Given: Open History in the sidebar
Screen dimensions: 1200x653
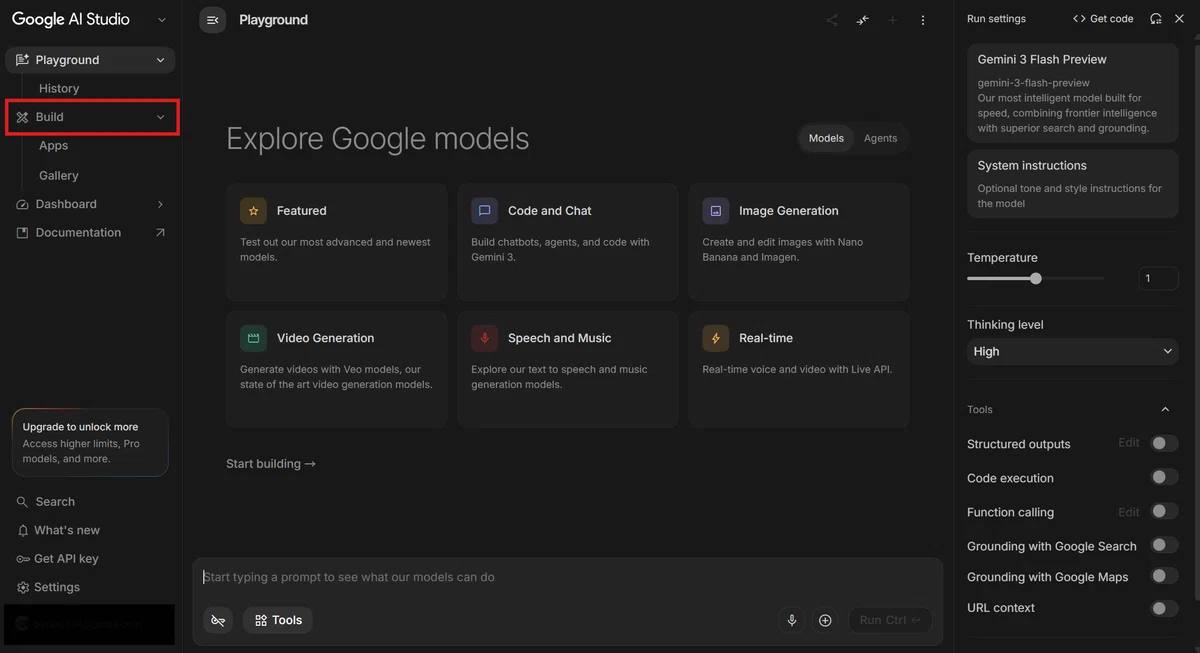Looking at the screenshot, I should pos(59,89).
